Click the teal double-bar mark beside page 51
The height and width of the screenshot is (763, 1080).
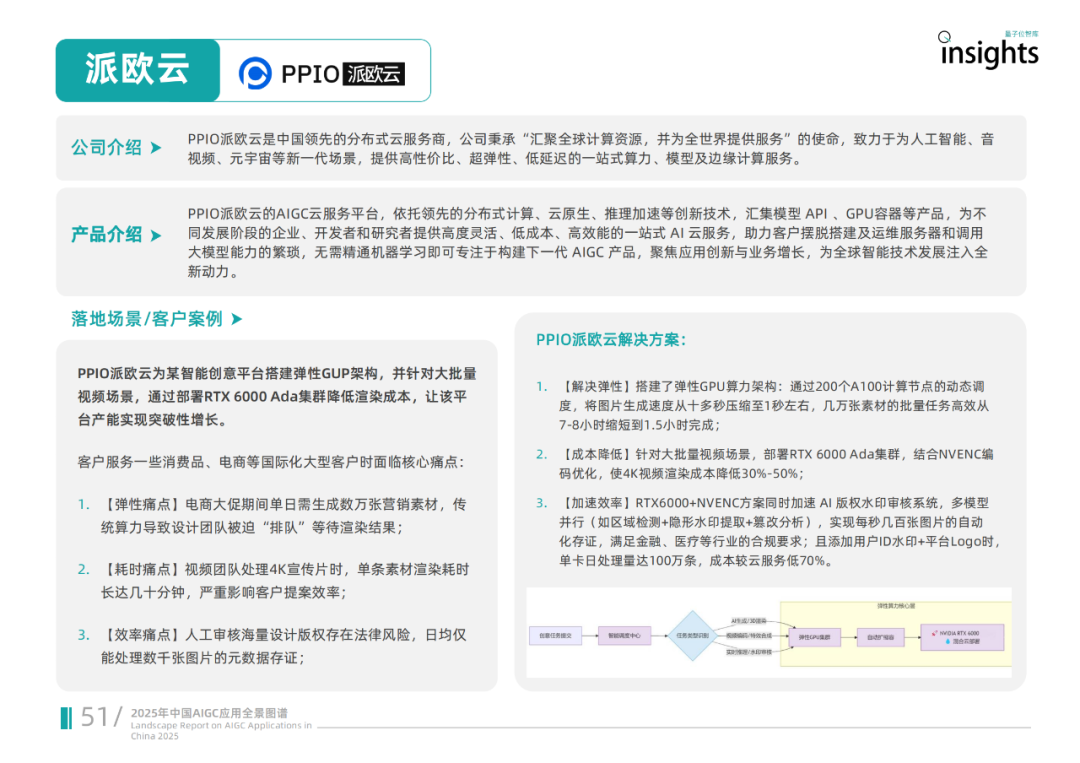(66, 718)
